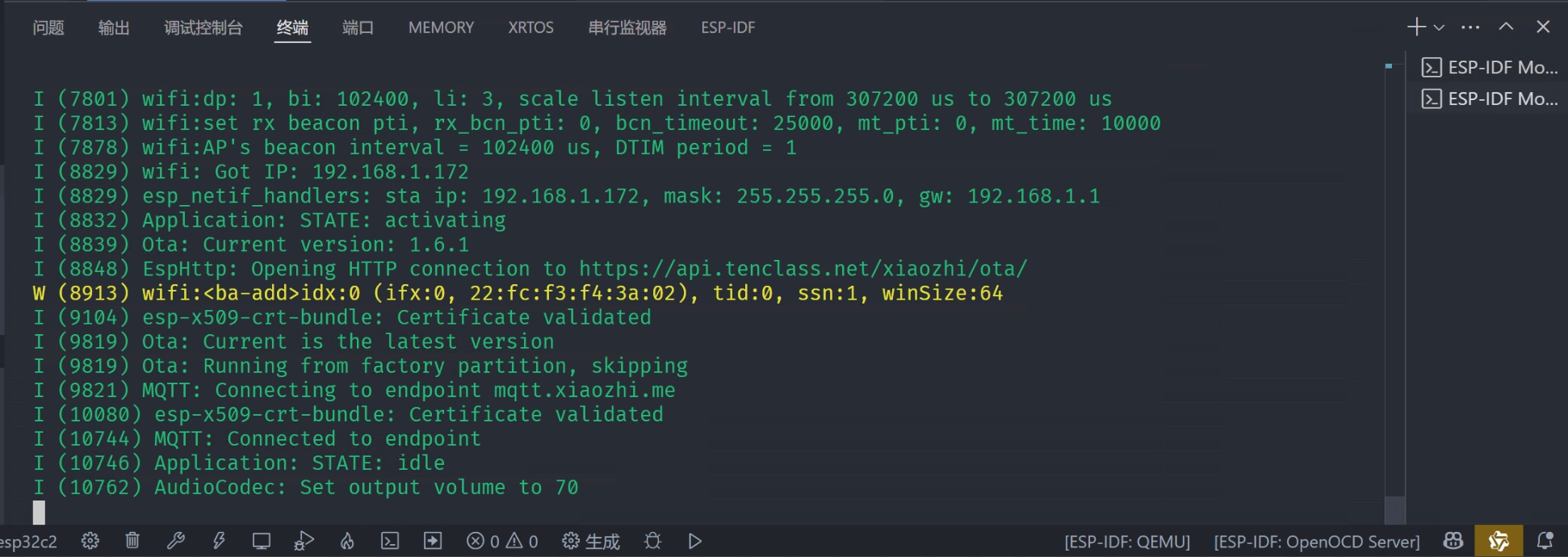
Task: Click the terminal vertical scrollbar thumb
Action: (x=1394, y=509)
